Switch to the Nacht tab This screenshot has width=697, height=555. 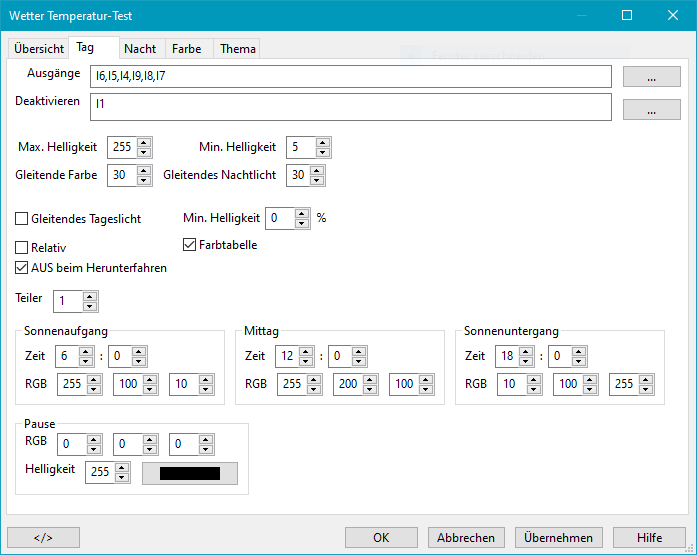[x=140, y=49]
